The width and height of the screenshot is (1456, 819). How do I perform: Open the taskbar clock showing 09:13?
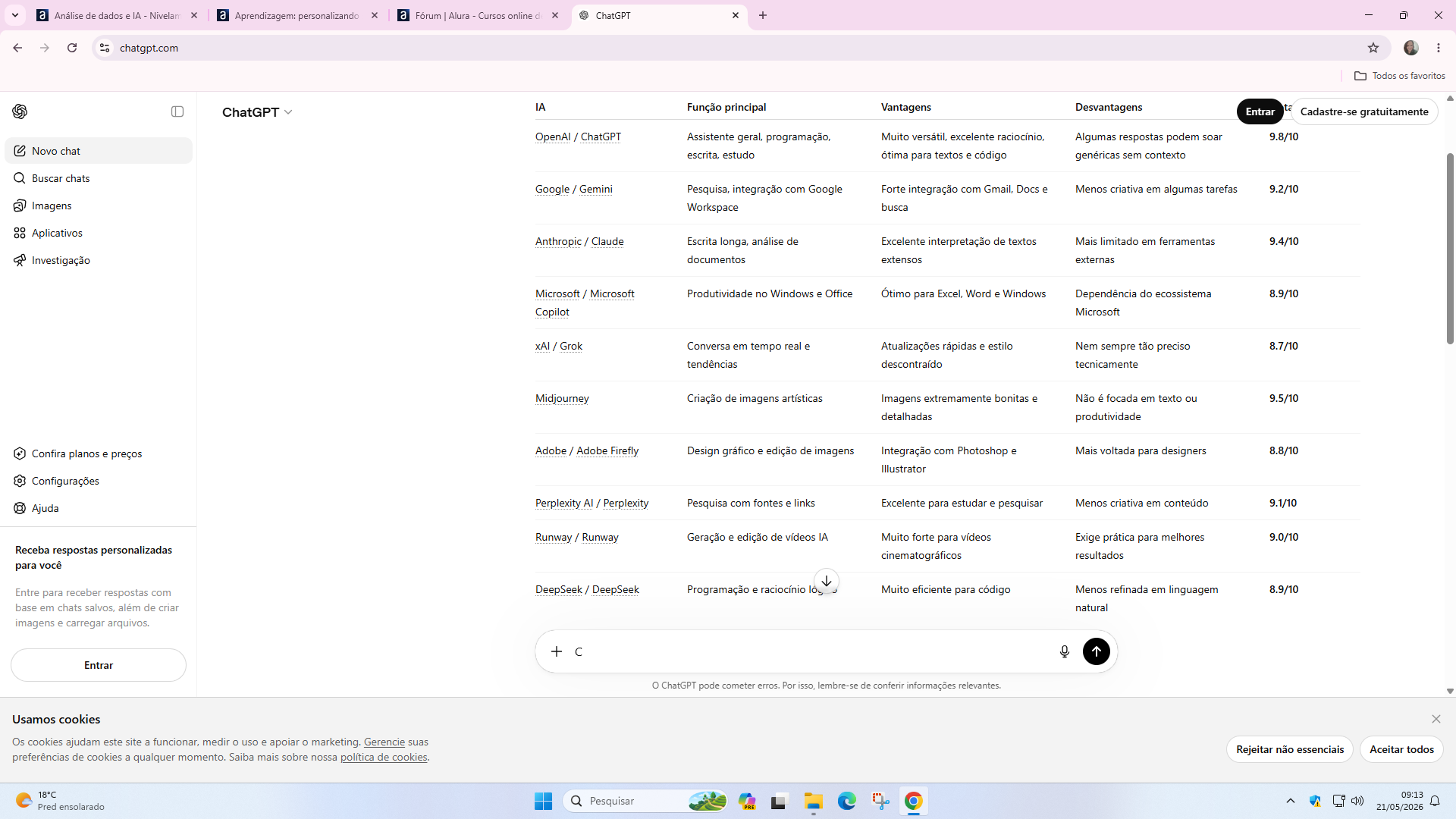[x=1400, y=801]
